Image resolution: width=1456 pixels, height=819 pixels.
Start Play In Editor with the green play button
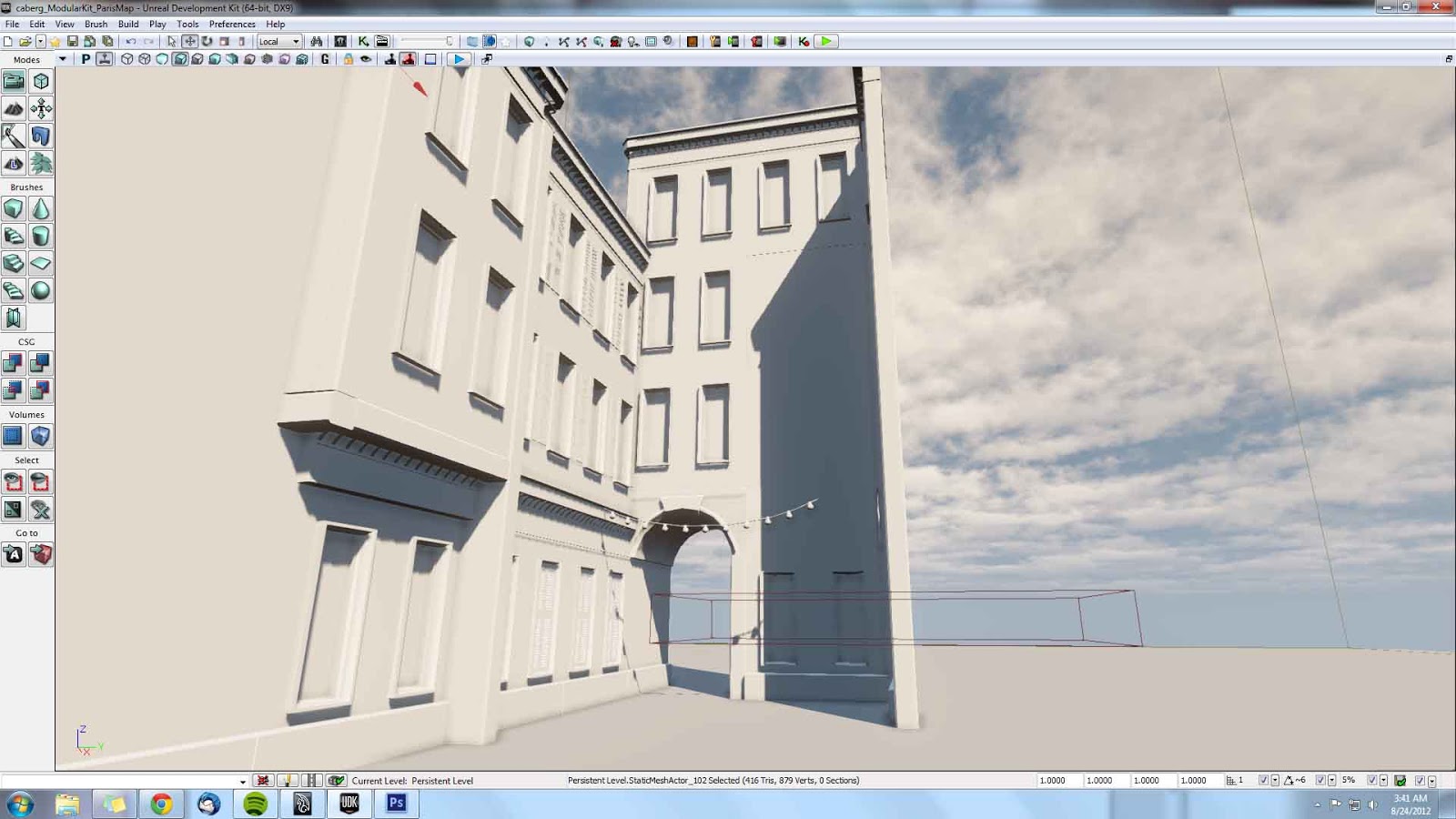click(x=824, y=41)
